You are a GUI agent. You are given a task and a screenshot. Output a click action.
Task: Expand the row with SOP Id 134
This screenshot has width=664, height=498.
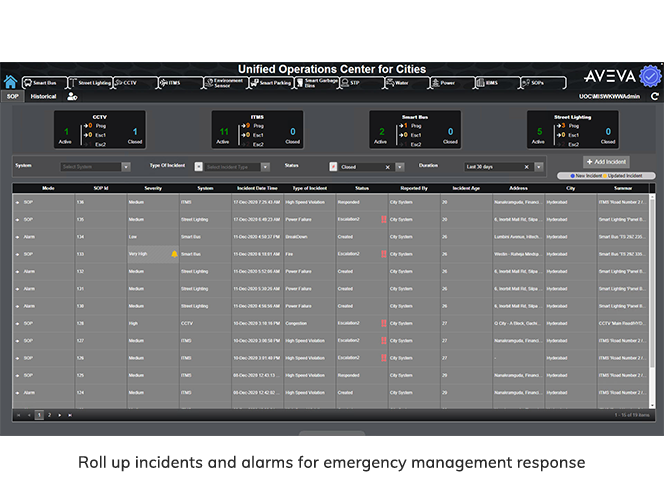click(17, 237)
